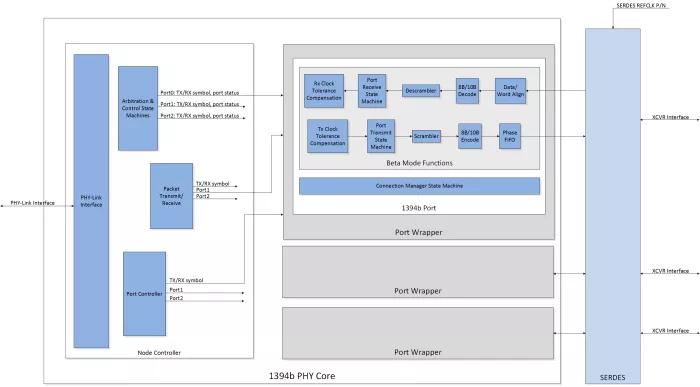The height and width of the screenshot is (387, 700).
Task: Click the bottom 'XCVR Interface' label
Action: click(670, 331)
